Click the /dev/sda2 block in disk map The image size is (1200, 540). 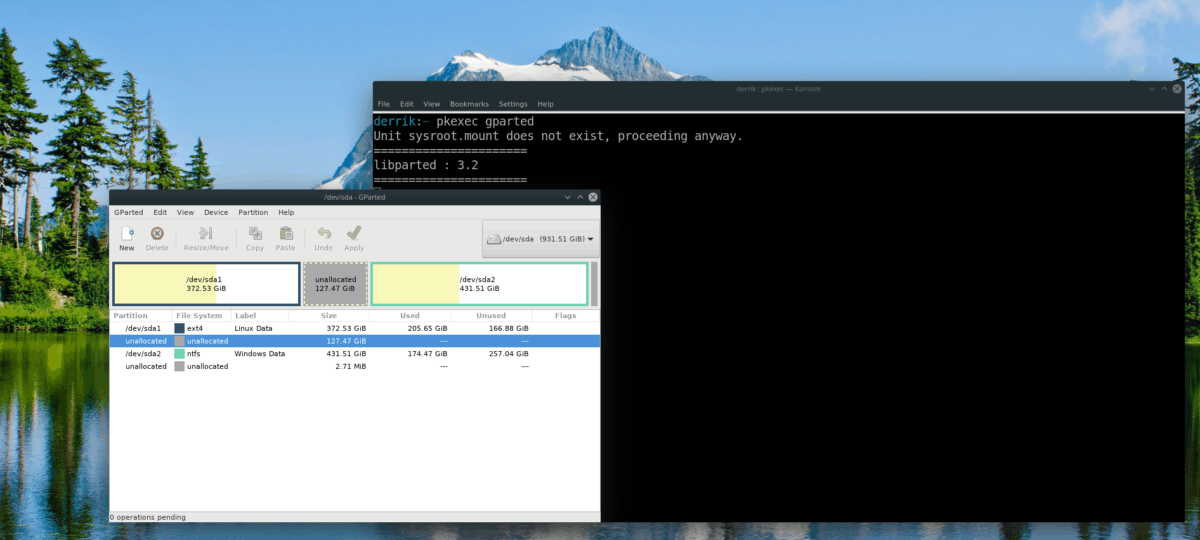(x=479, y=284)
